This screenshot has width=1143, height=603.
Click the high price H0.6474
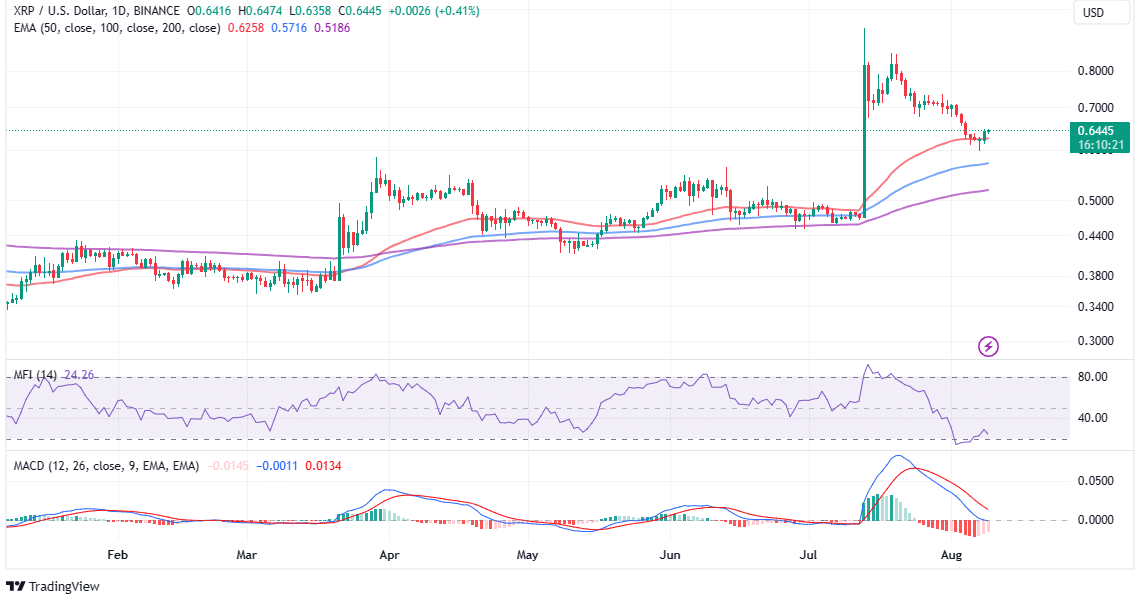pyautogui.click(x=260, y=11)
